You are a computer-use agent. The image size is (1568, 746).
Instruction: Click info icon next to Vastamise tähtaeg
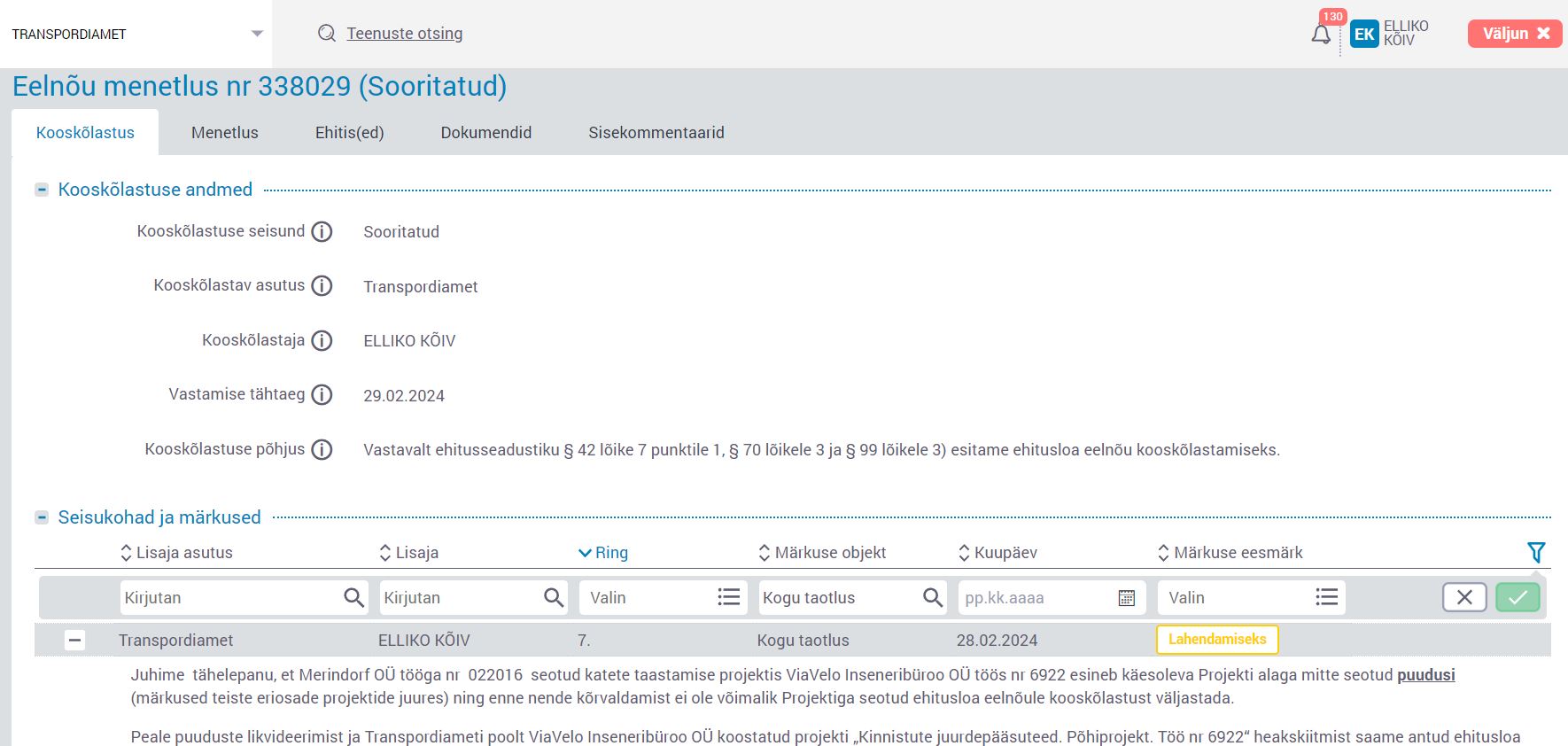point(322,394)
